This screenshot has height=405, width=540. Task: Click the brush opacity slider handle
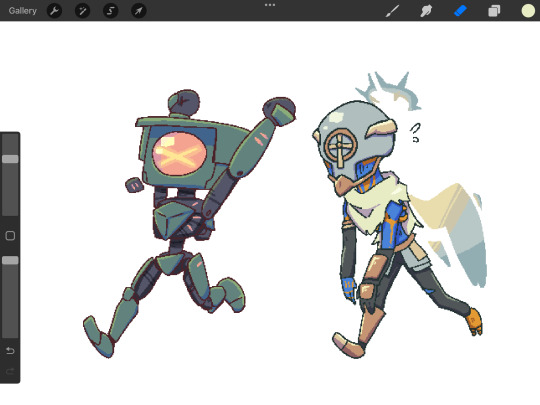[10, 260]
